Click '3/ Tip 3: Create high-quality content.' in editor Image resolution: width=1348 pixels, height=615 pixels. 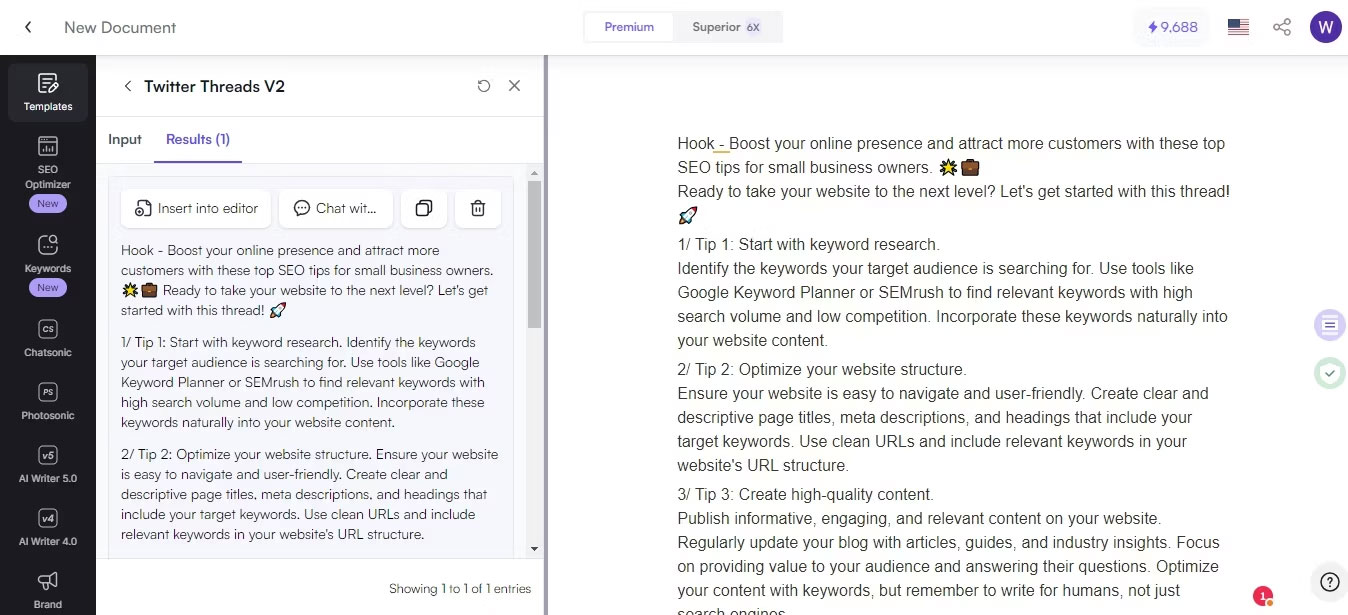click(805, 494)
